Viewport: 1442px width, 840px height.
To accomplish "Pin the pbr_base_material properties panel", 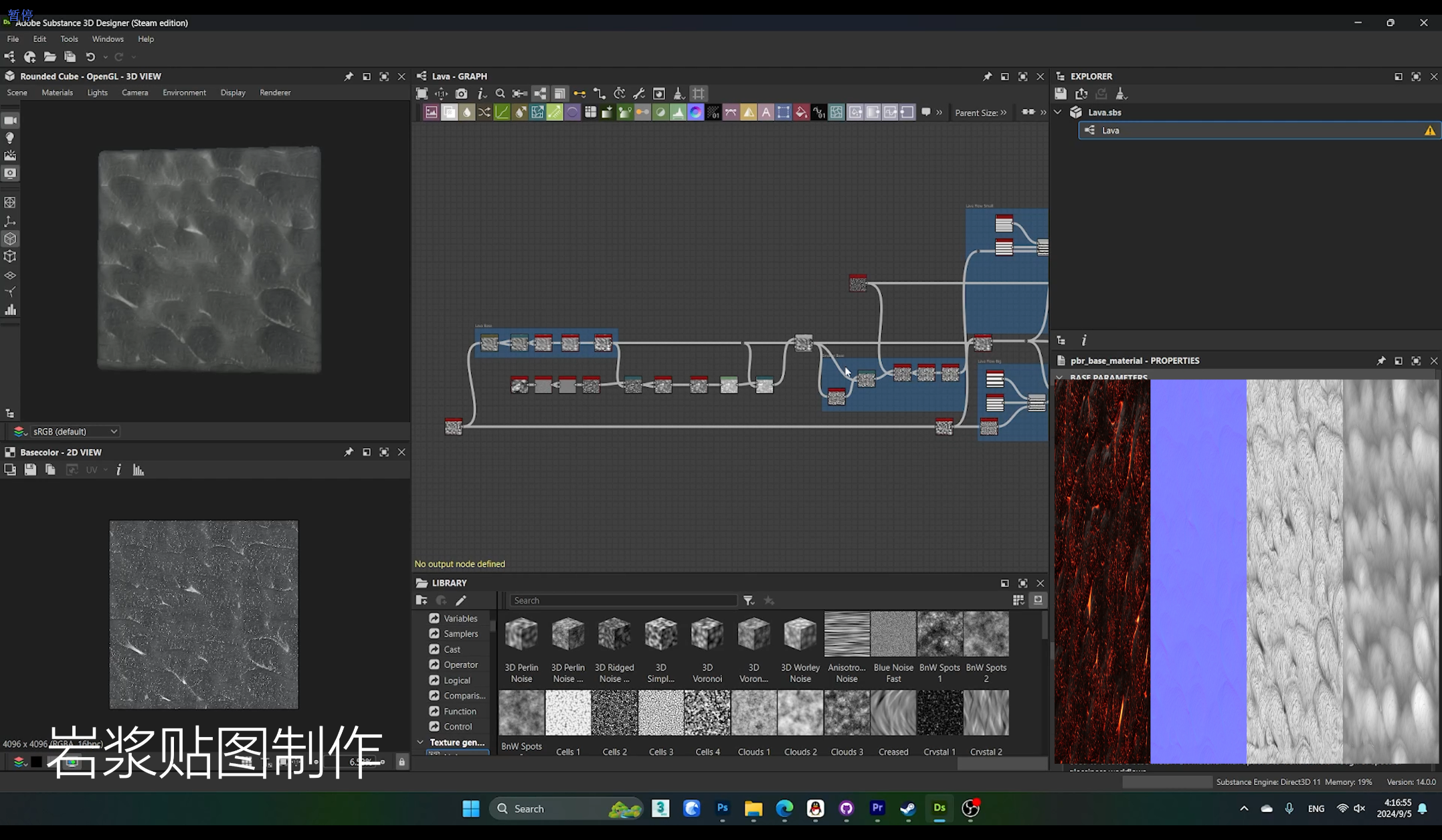I will (1380, 360).
